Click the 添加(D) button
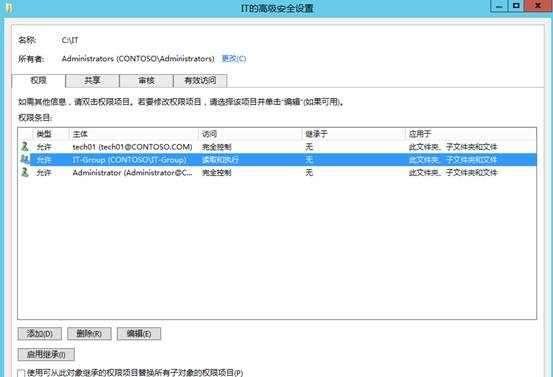553x377 pixels. (x=40, y=334)
